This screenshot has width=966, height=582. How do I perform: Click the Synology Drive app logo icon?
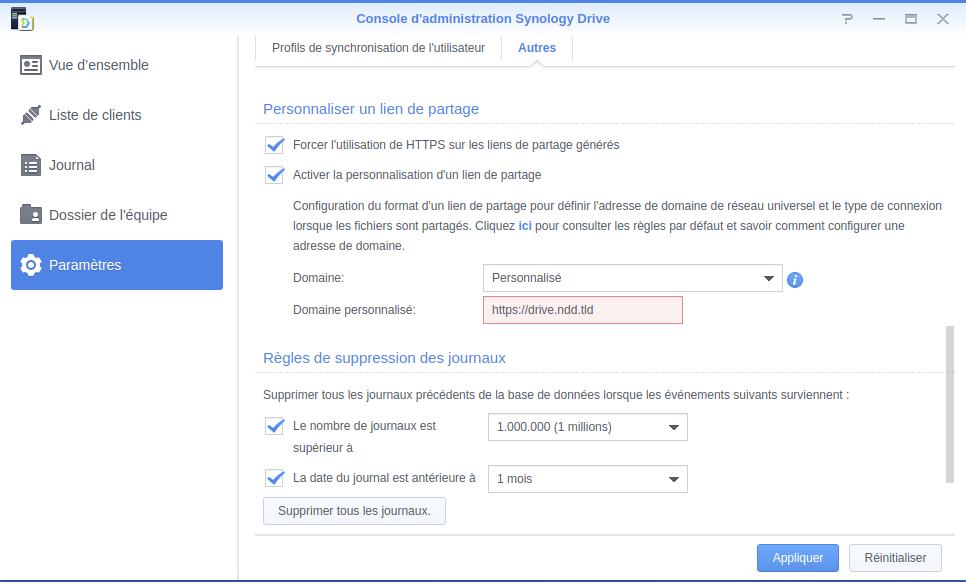pos(22,18)
